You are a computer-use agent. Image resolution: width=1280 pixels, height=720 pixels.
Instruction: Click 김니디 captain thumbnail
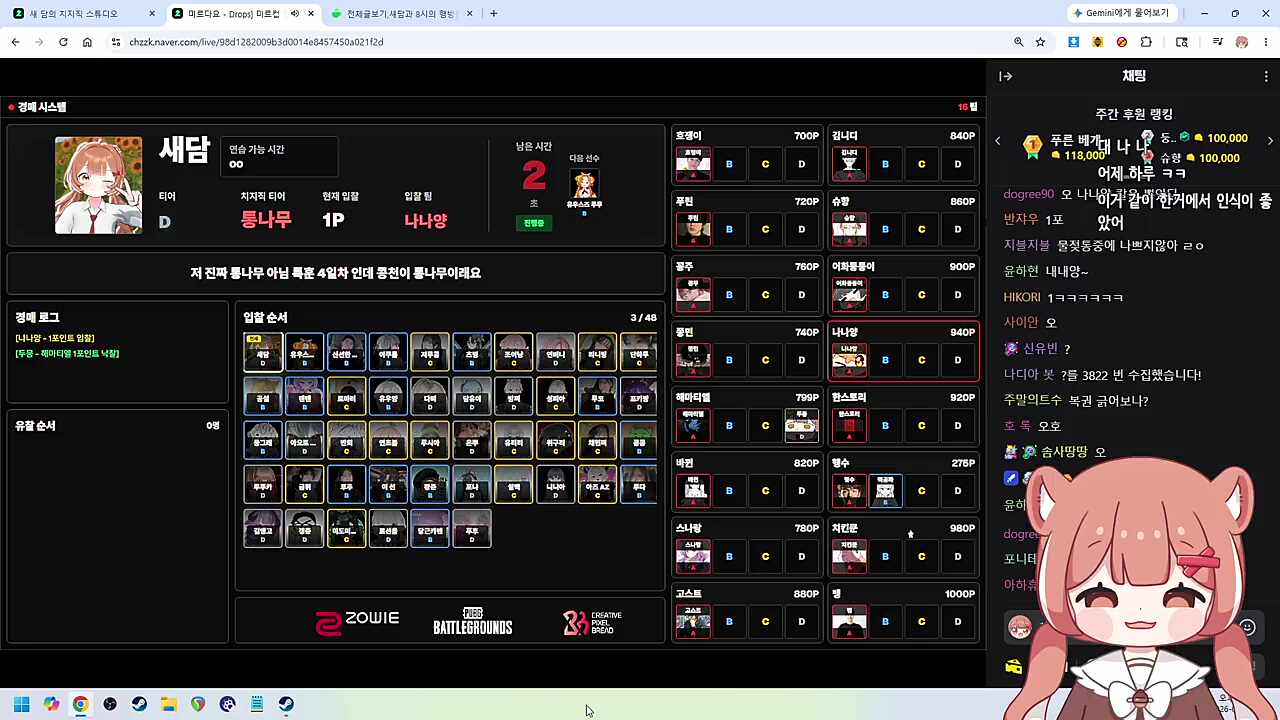pos(849,164)
